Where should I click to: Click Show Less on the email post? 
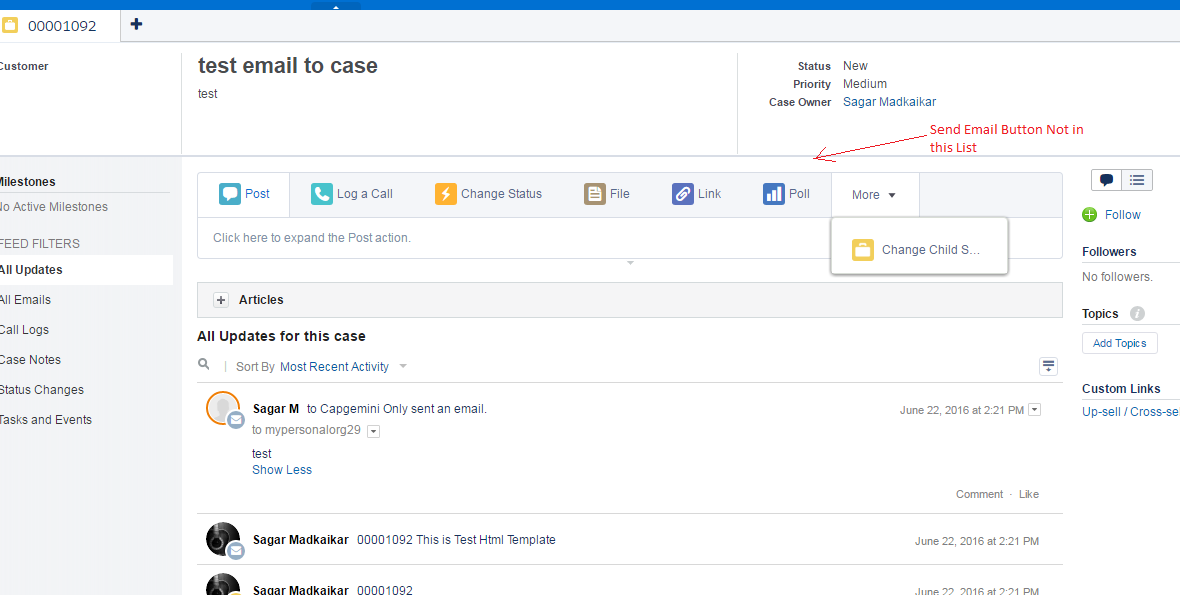pyautogui.click(x=281, y=470)
